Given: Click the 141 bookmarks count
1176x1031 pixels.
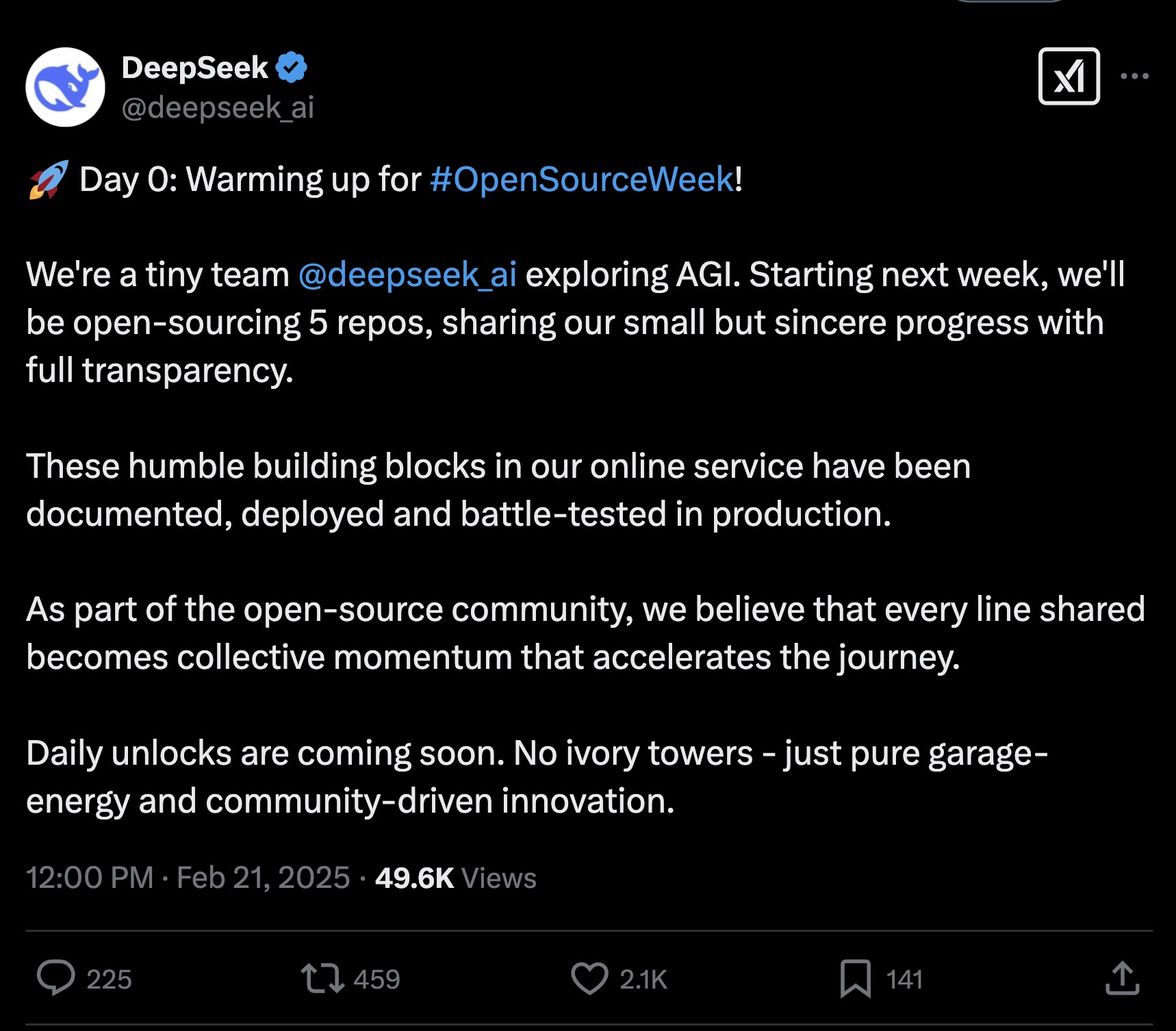Looking at the screenshot, I should point(904,979).
